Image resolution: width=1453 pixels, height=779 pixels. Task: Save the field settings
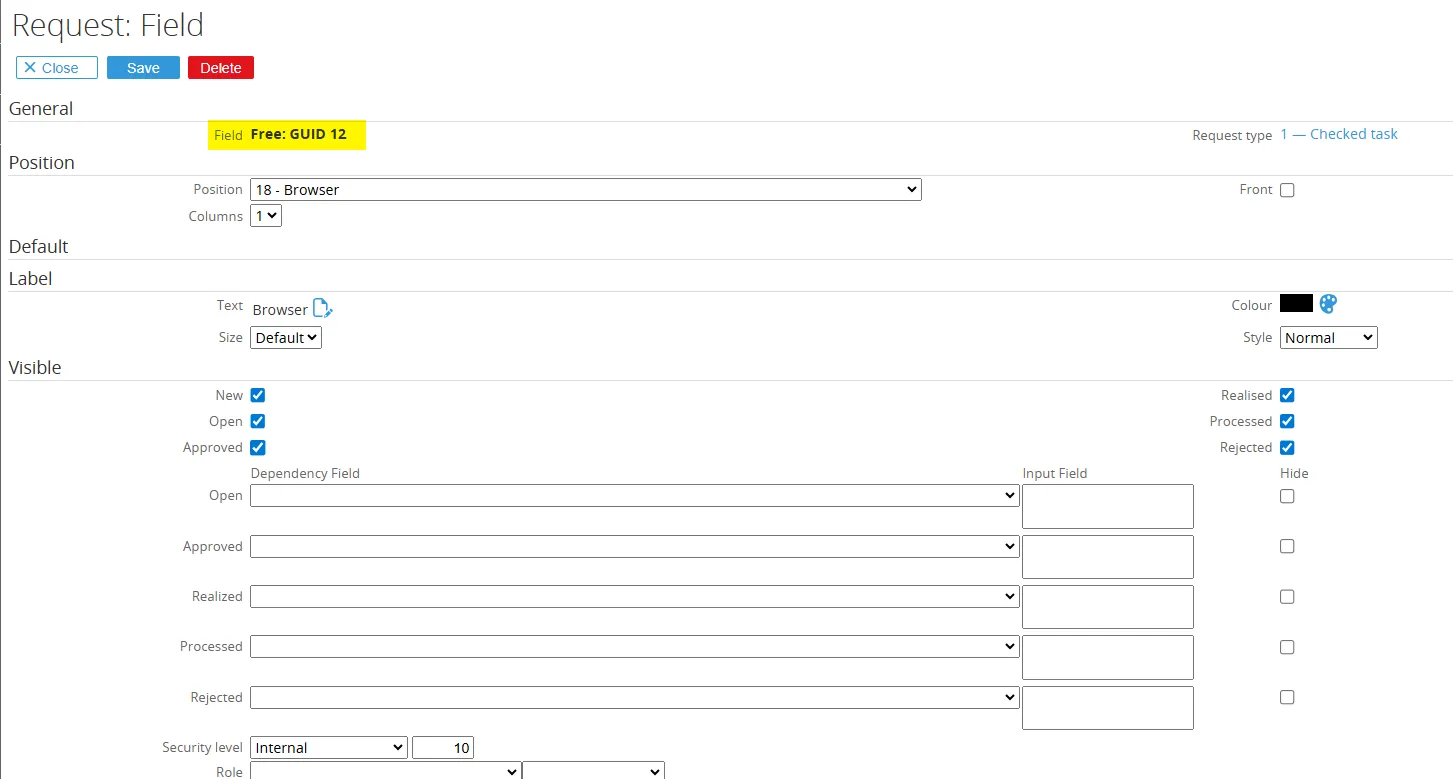[x=143, y=68]
